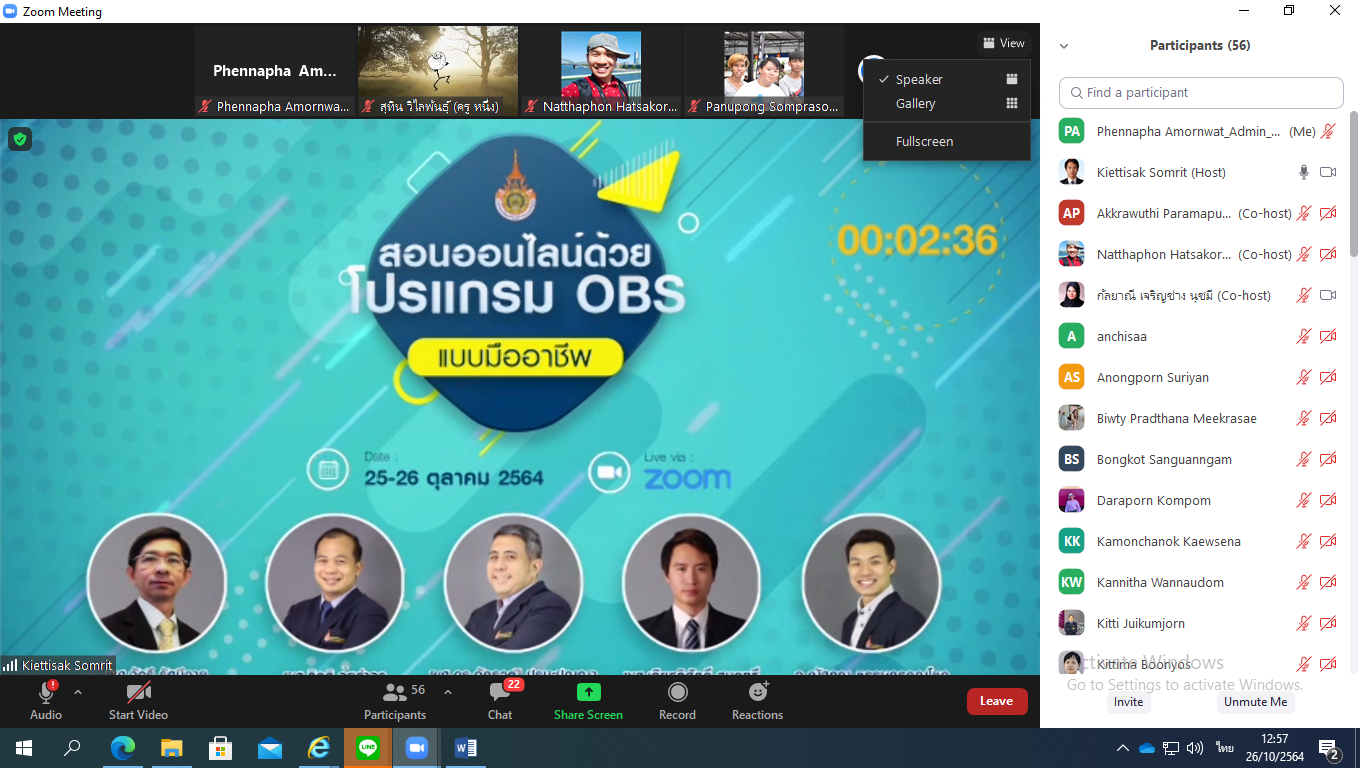This screenshot has height=768, width=1360.
Task: Click the Audio microphone icon
Action: point(45,692)
